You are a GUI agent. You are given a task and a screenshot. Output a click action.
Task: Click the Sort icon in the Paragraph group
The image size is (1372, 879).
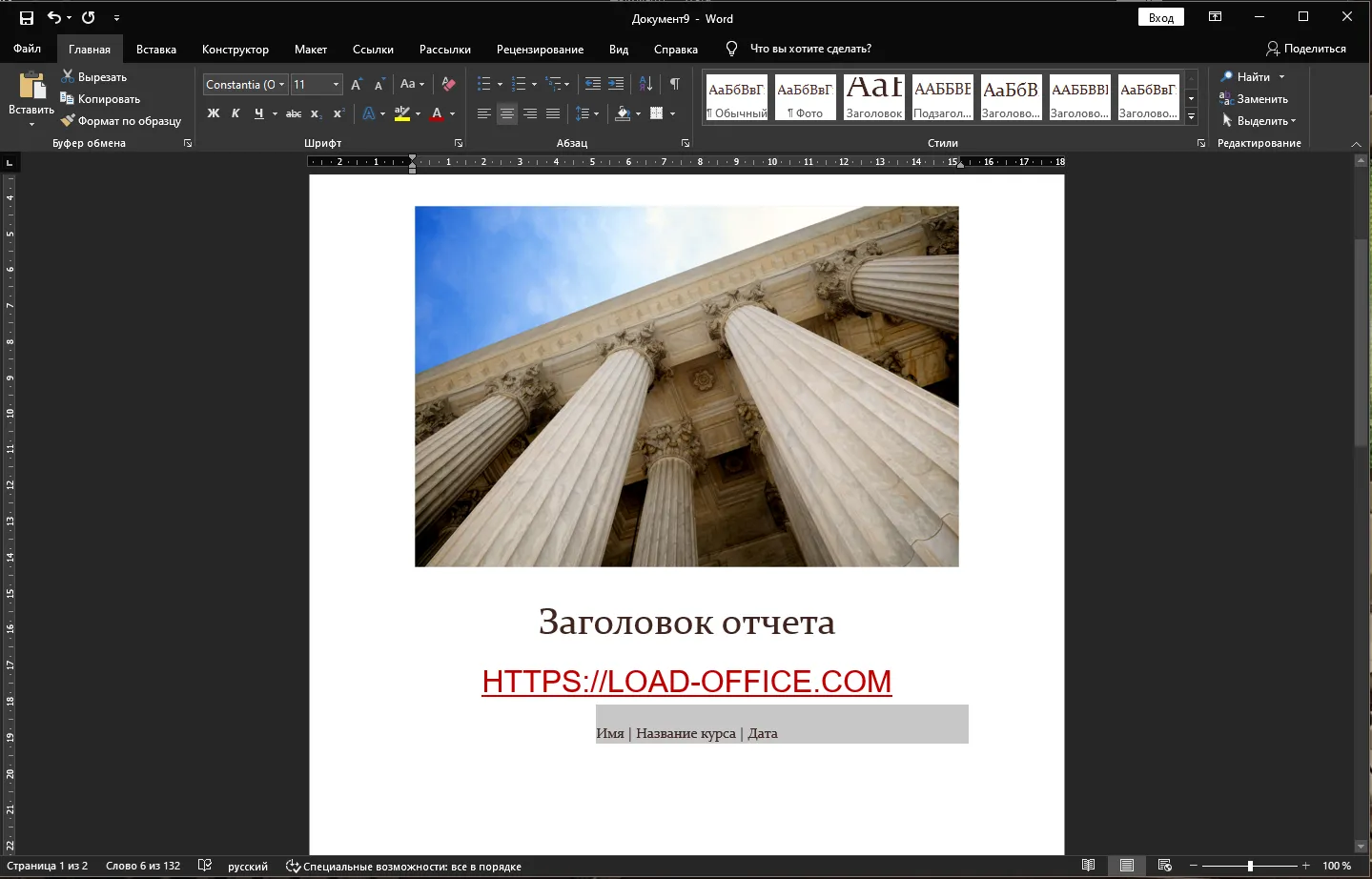(645, 84)
